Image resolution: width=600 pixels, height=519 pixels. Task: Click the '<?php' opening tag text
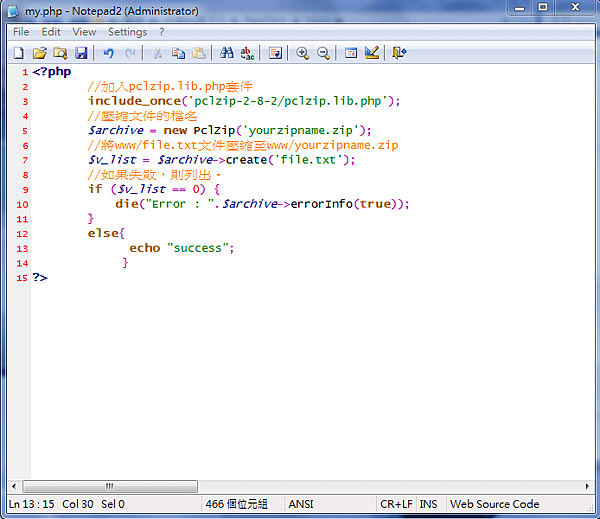pos(52,72)
